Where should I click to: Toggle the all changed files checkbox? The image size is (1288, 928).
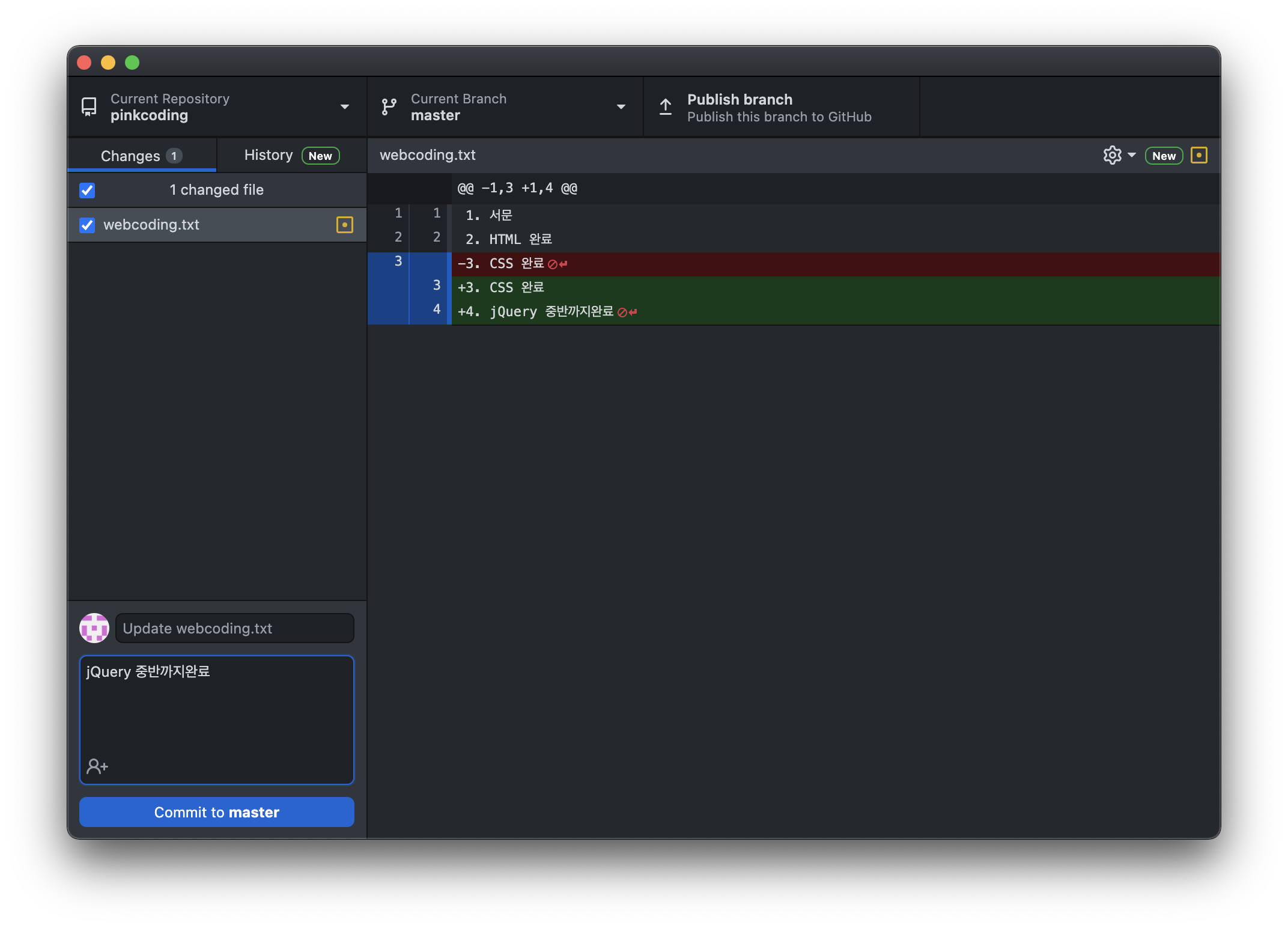click(x=87, y=191)
